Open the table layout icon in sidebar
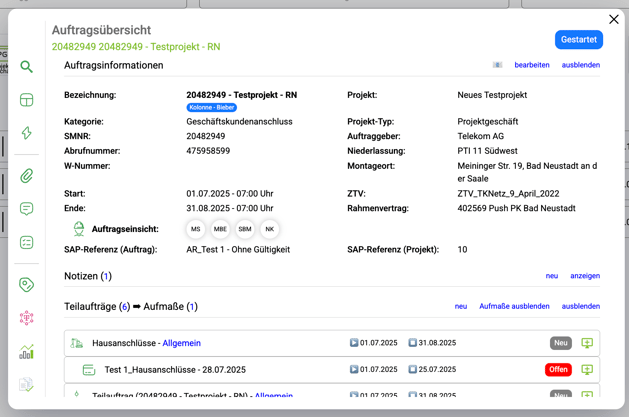The height and width of the screenshot is (417, 629). 27,100
